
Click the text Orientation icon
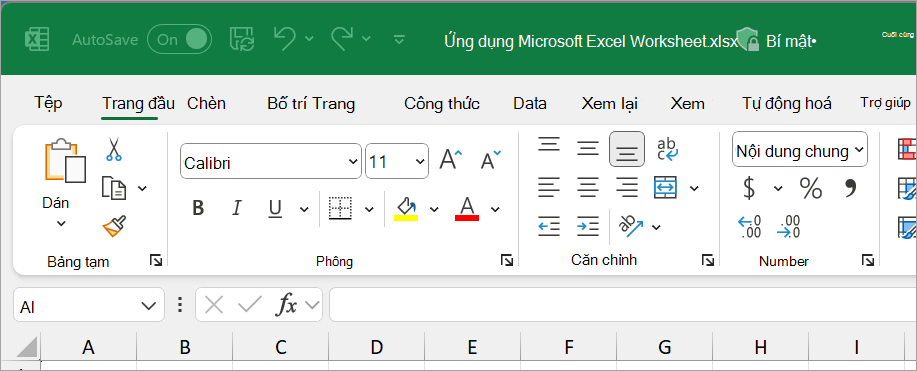coord(632,226)
